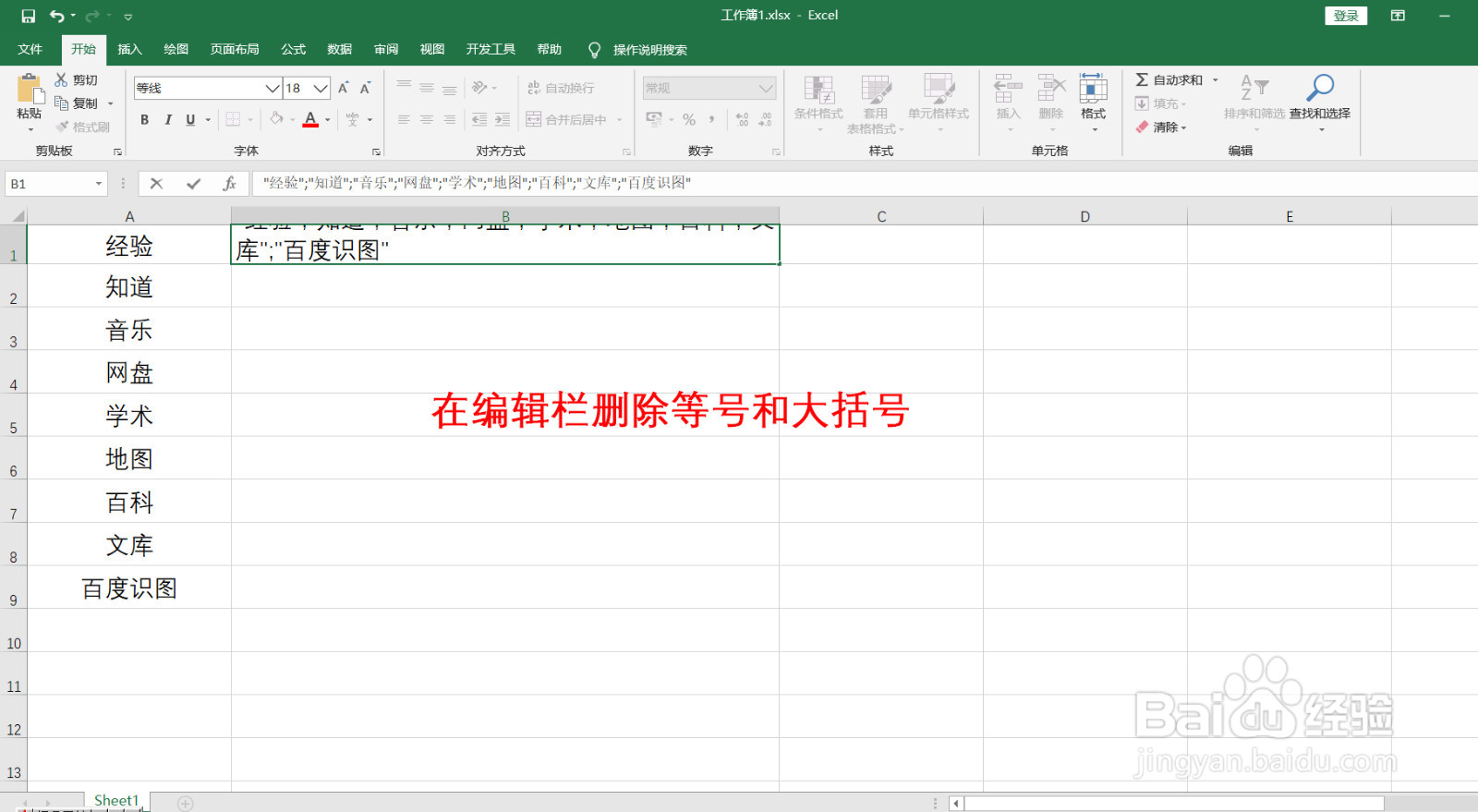Open Find and Select magnifier
Viewport: 1478px width, 812px height.
point(1320,89)
